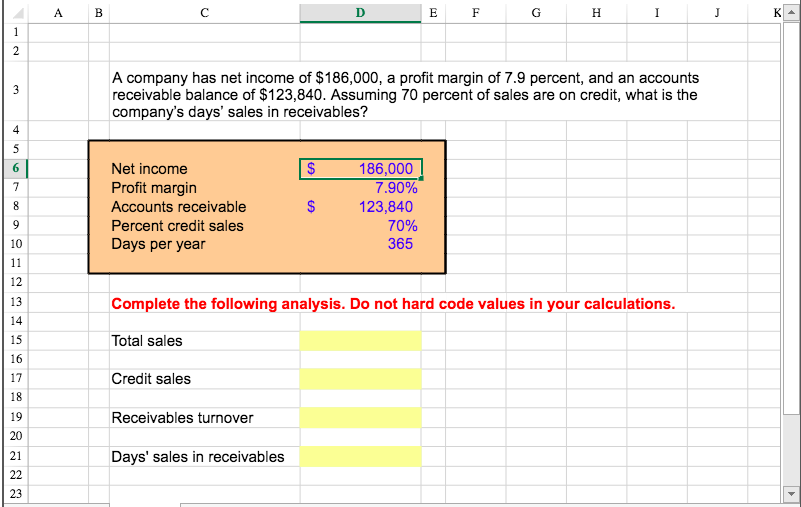Screen dimensions: 801x507
Task: Select row 6 header
Action: [x=16, y=168]
